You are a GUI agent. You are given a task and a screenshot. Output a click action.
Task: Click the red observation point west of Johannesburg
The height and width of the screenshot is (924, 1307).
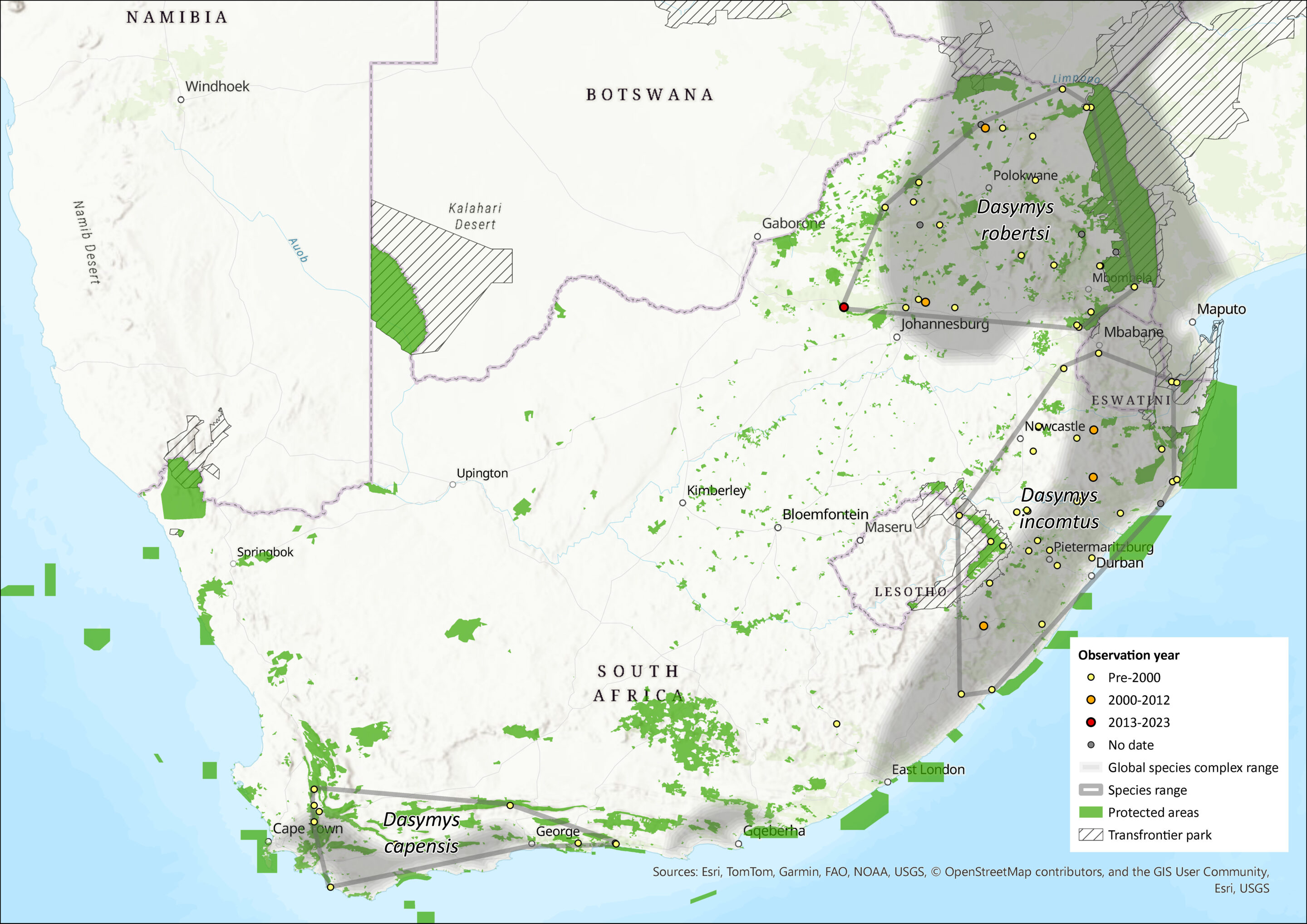tap(844, 307)
